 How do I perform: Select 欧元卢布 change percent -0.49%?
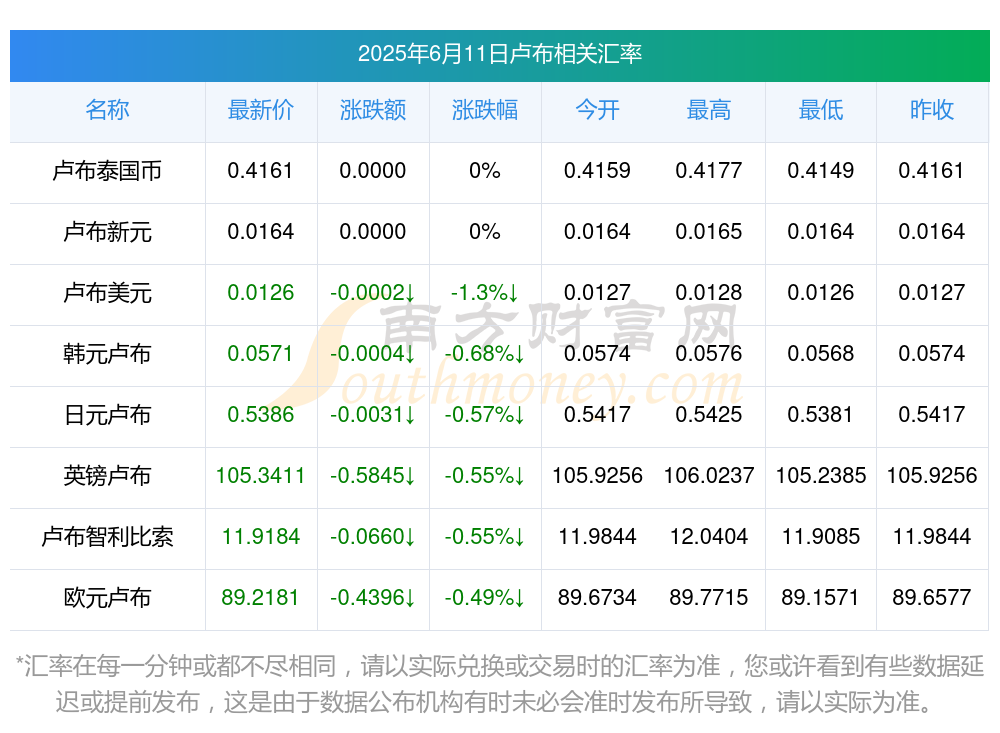(485, 597)
